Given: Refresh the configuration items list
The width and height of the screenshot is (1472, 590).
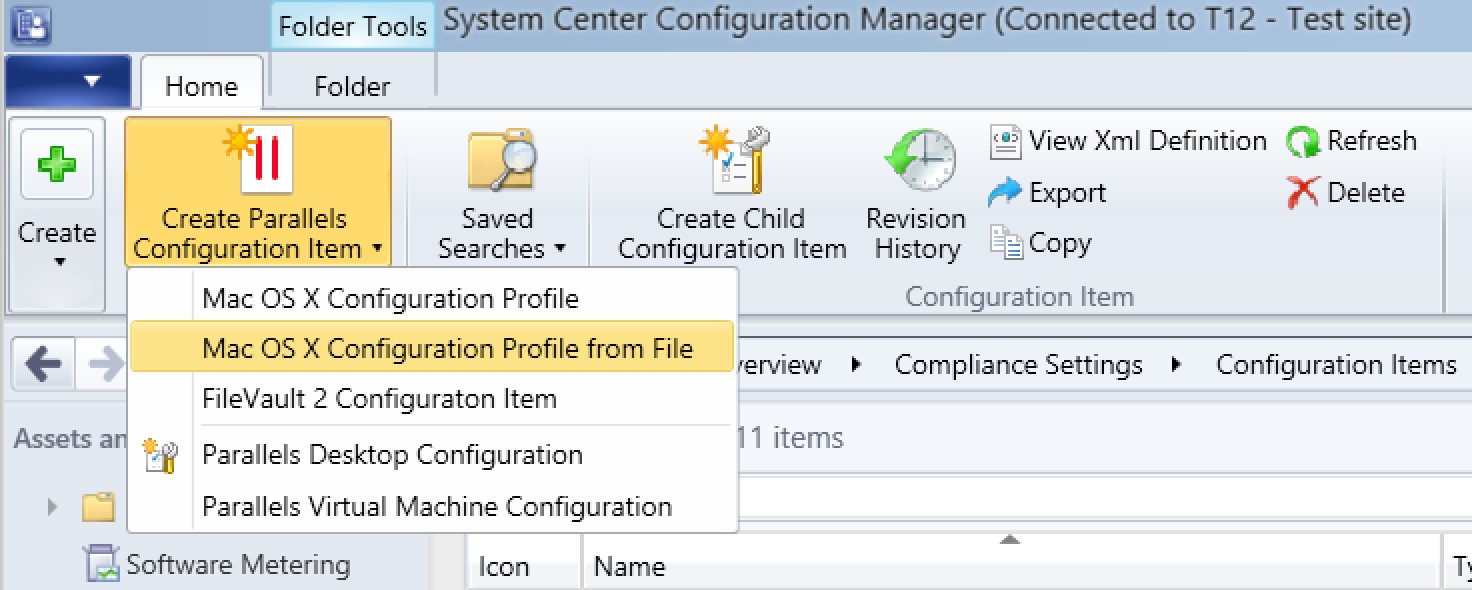Looking at the screenshot, I should point(1351,141).
